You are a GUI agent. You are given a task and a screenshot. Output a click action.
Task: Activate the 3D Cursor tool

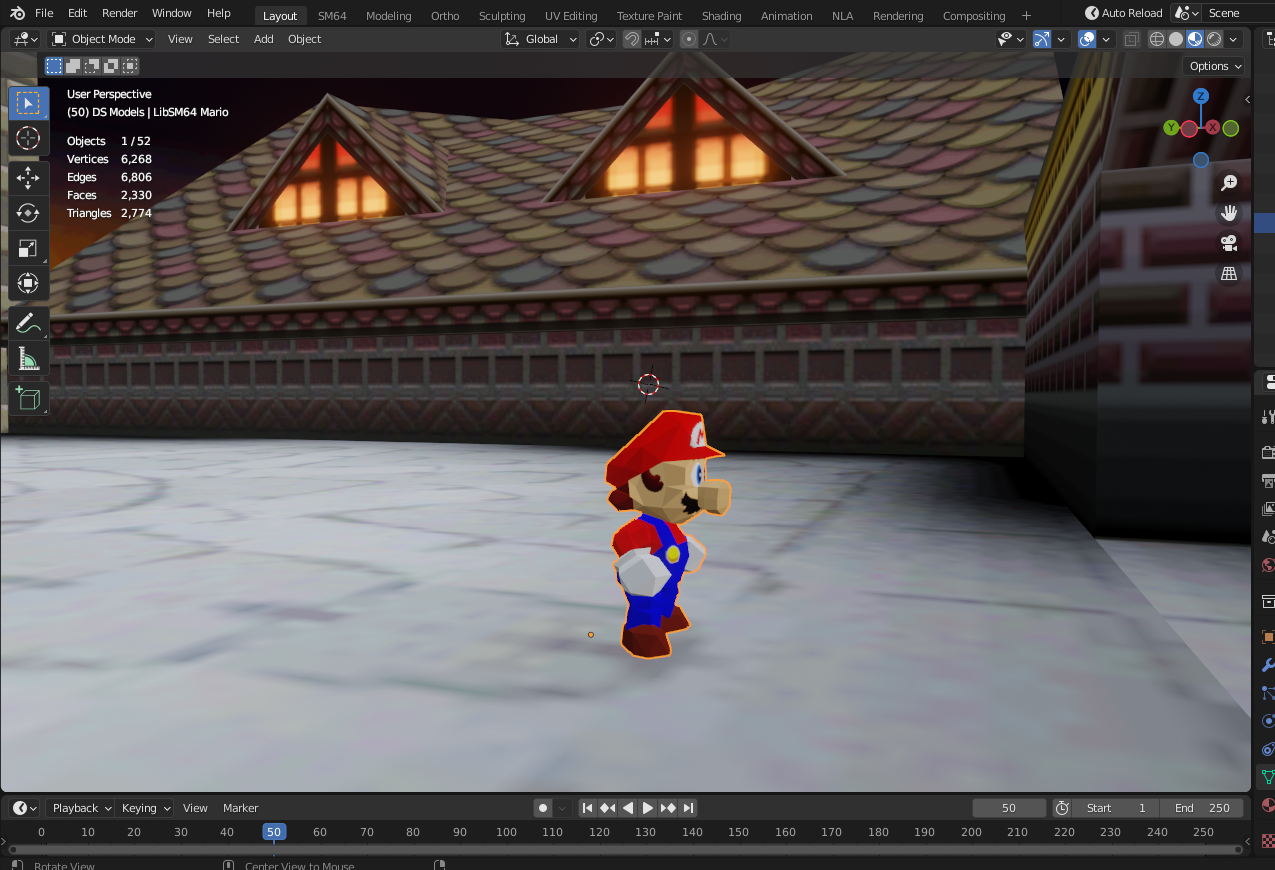click(x=28, y=139)
